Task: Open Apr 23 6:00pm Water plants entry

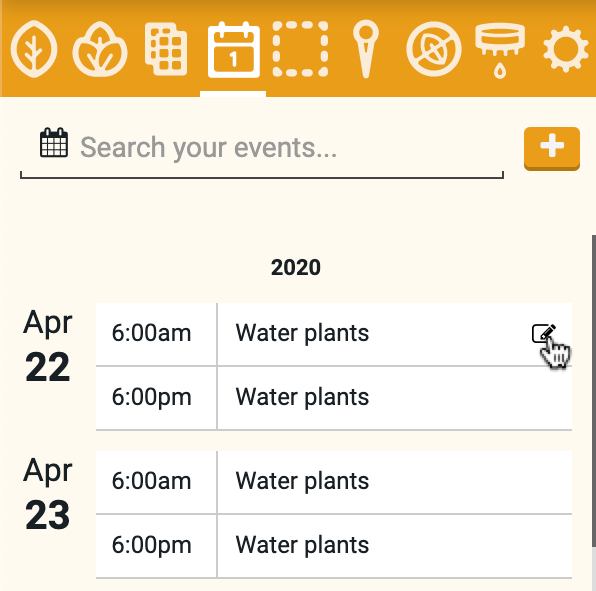Action: tap(334, 546)
